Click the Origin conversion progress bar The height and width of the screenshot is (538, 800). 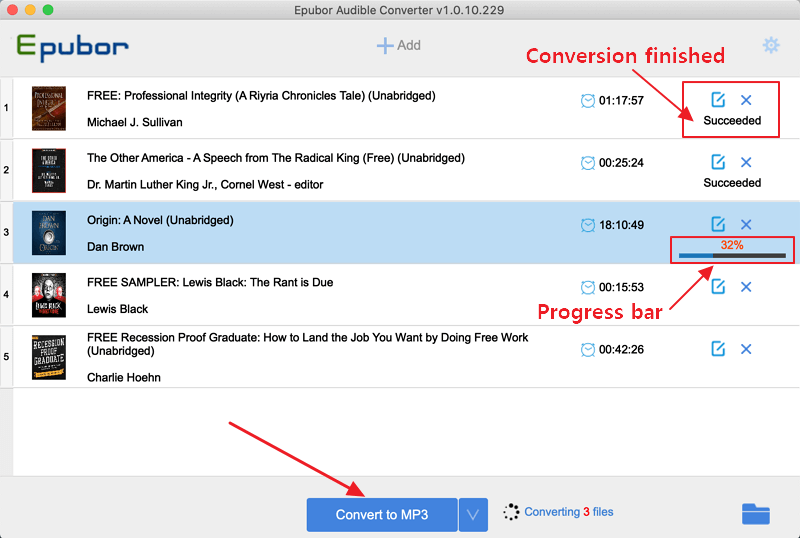tap(732, 255)
